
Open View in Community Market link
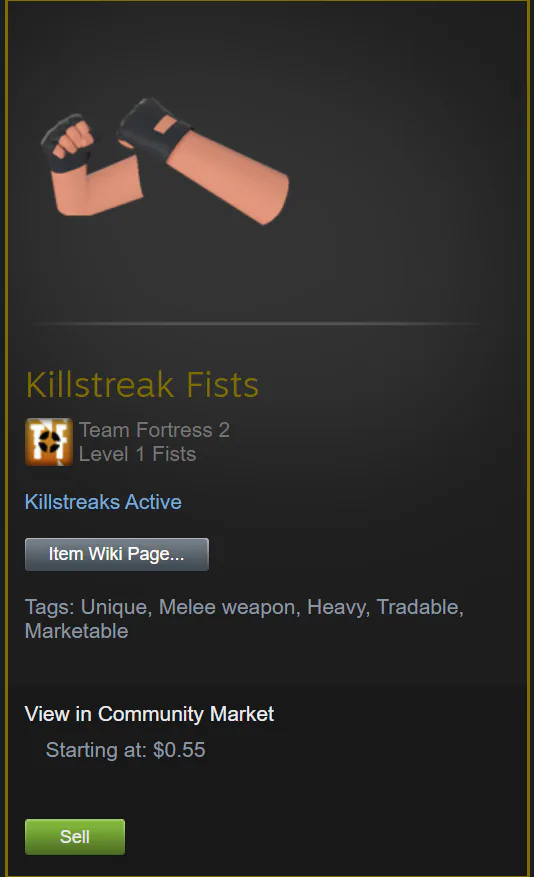[x=149, y=714]
